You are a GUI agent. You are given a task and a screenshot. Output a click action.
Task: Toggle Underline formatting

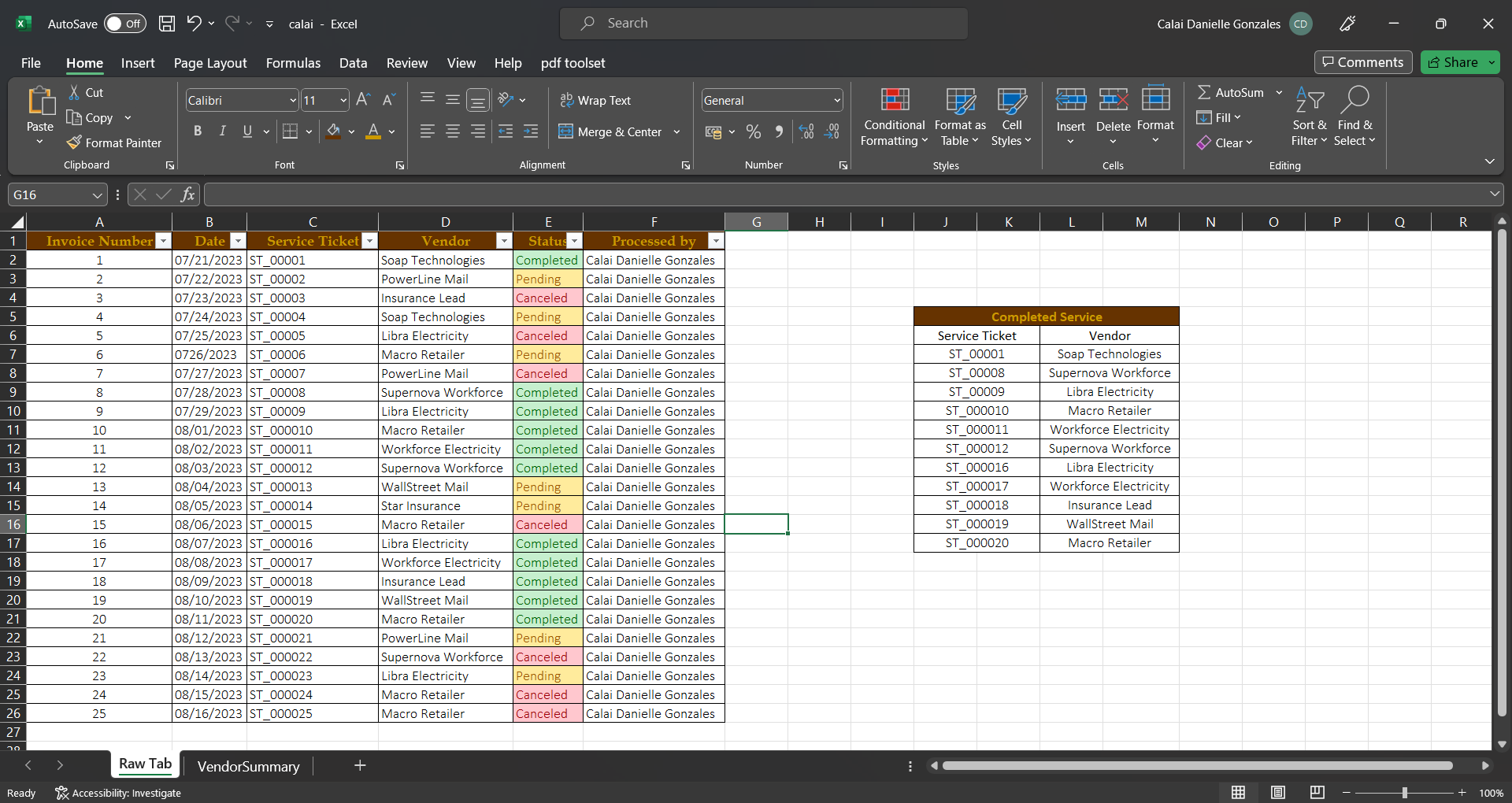(247, 131)
